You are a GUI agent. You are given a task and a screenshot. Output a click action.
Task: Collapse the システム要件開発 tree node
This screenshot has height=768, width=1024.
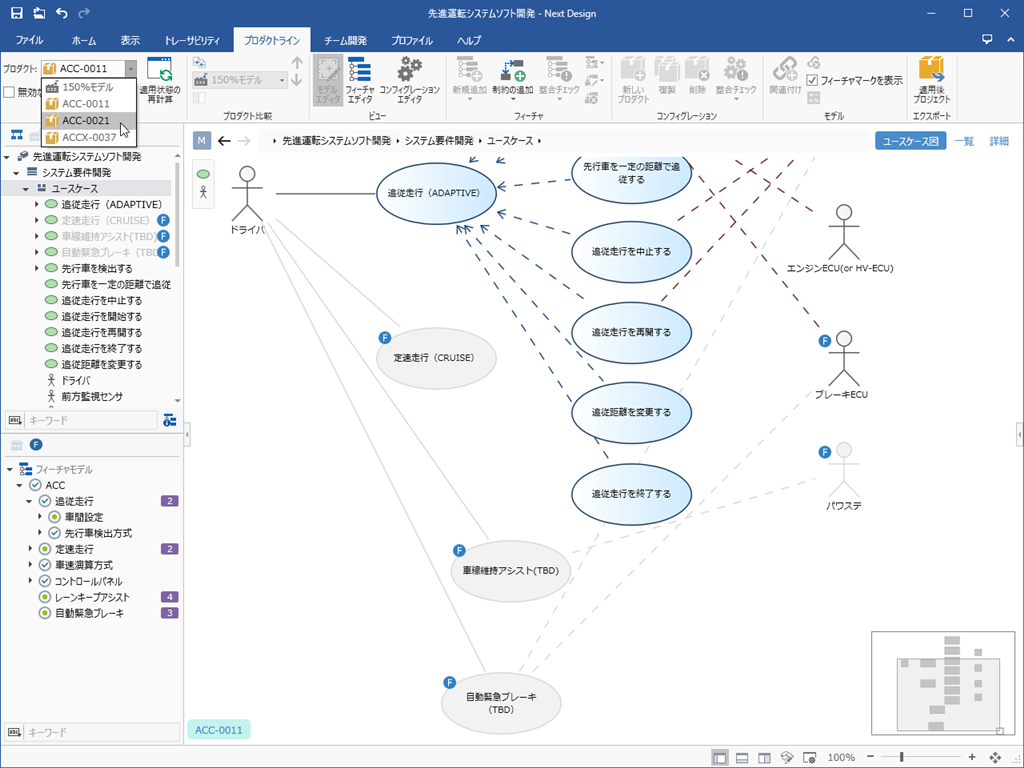(x=17, y=173)
